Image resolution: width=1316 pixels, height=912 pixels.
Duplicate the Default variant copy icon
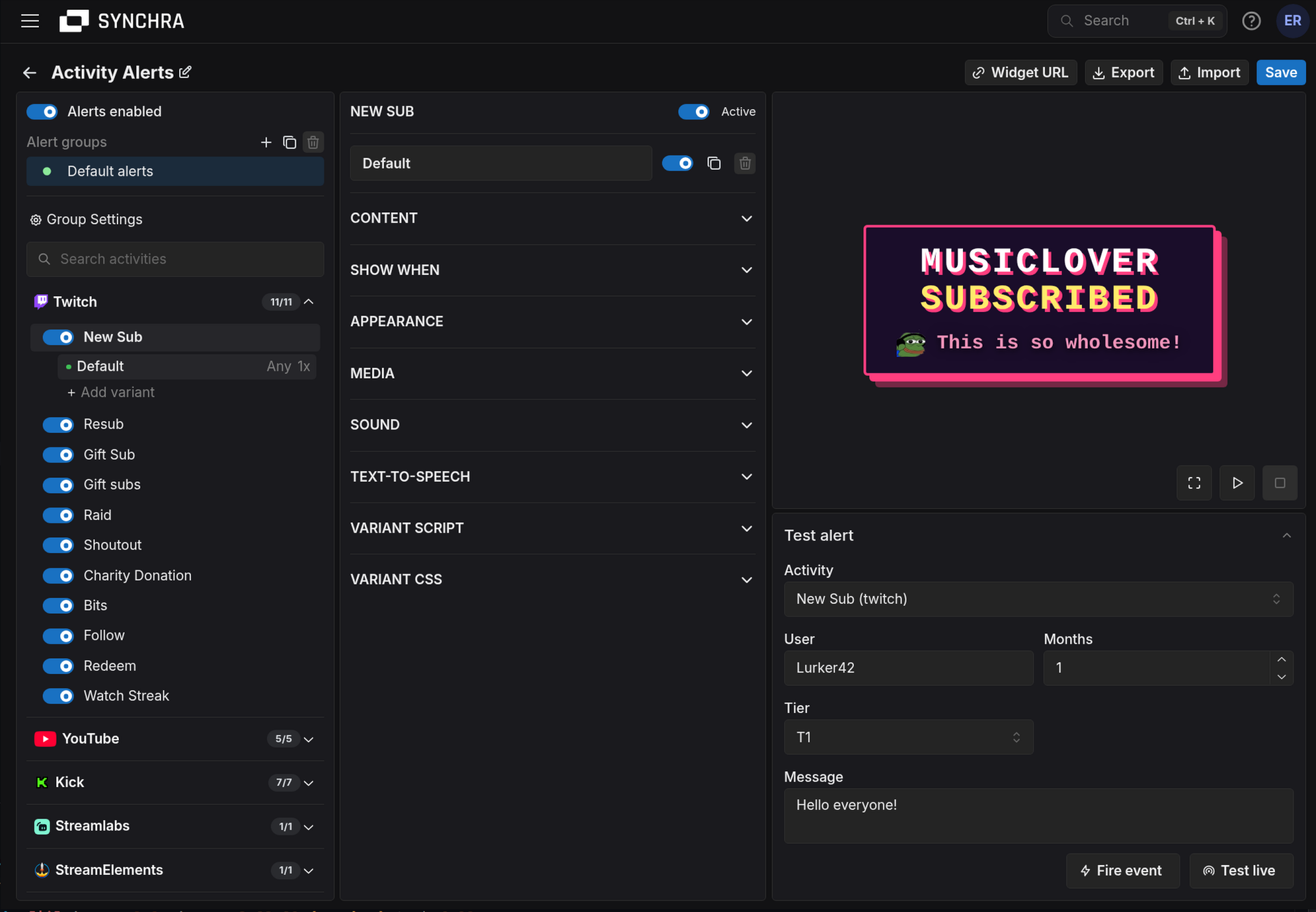pos(714,163)
